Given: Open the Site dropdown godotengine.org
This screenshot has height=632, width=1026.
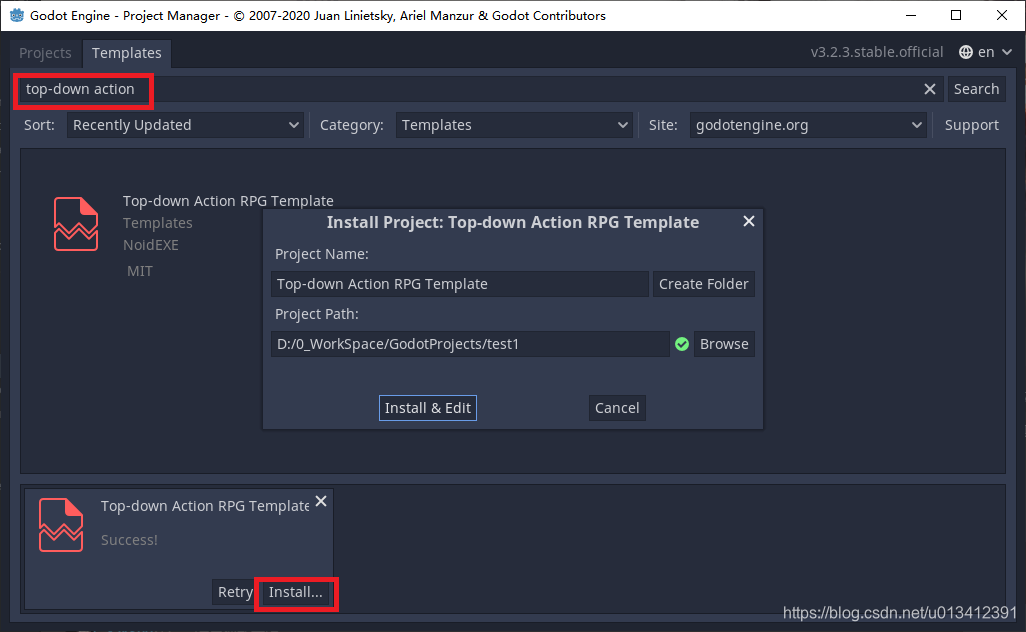Looking at the screenshot, I should pyautogui.click(x=808, y=125).
